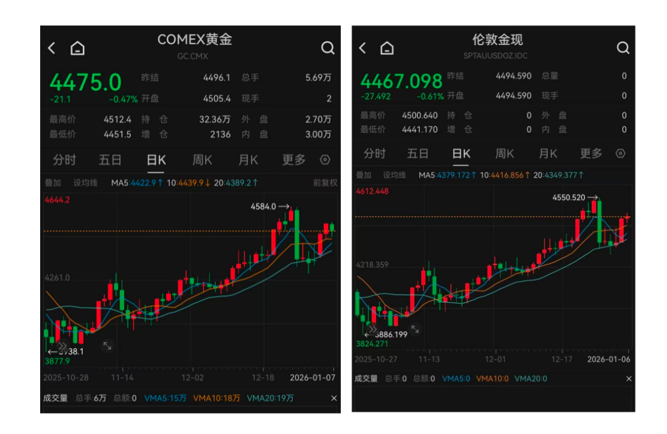The height and width of the screenshot is (434, 667).
Task: Switch COMEX黄金 chart to 分时 tab
Action: pos(64,160)
